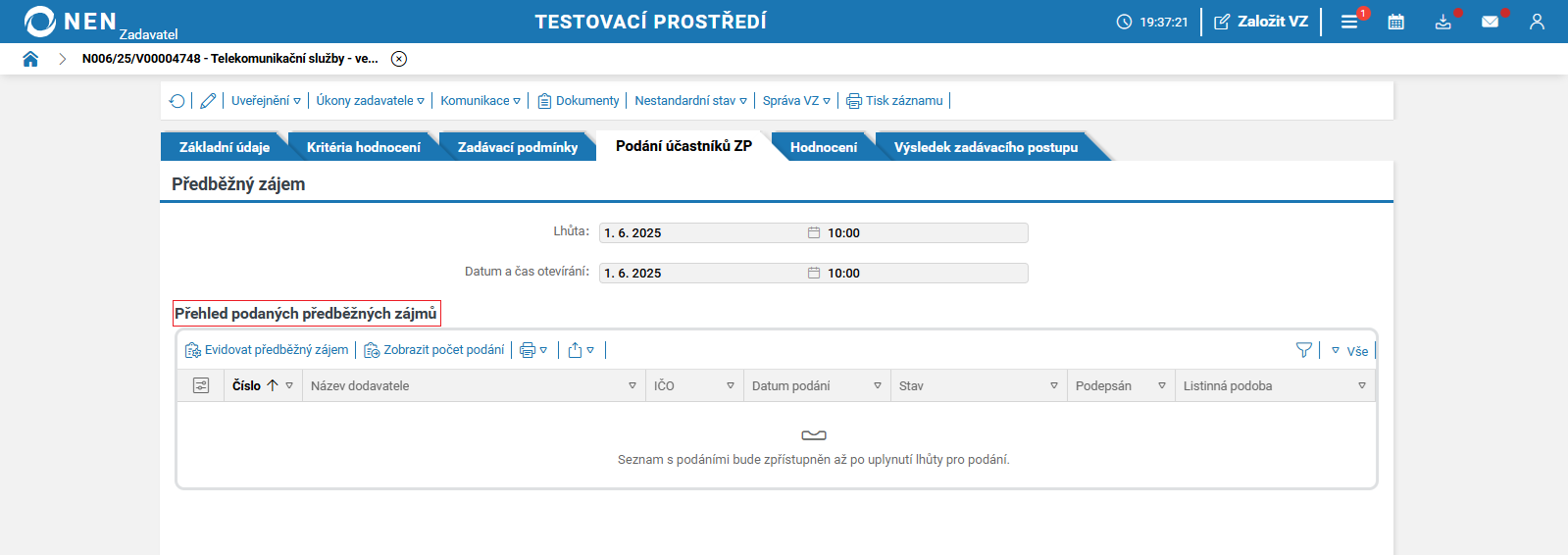Expand the Komunikace dropdown menu
Screen dimensions: 1568x555
tap(481, 101)
